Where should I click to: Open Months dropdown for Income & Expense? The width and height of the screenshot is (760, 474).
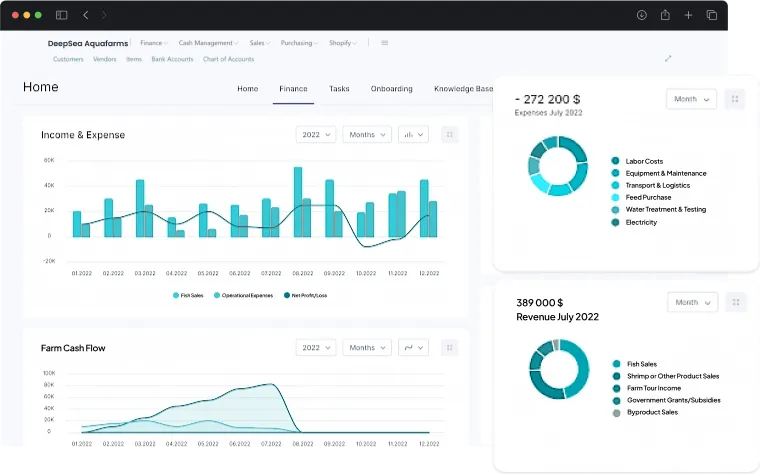(x=367, y=135)
